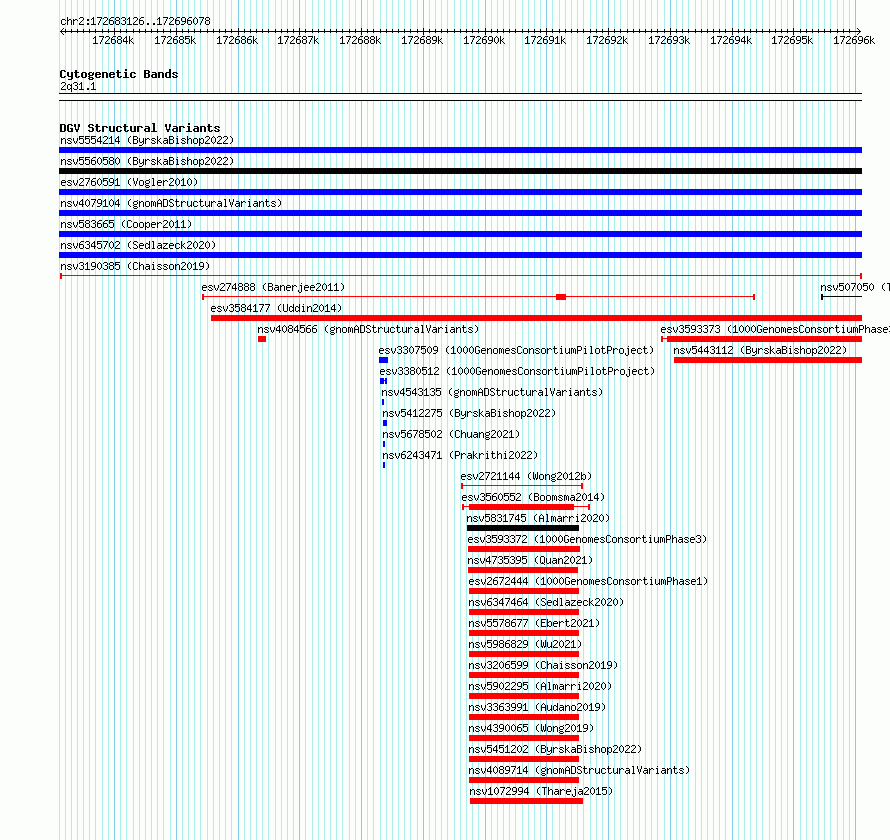Select nsv4089714 (gnomADStructuralVariants) label
Screen dimensions: 890x840
(579, 770)
